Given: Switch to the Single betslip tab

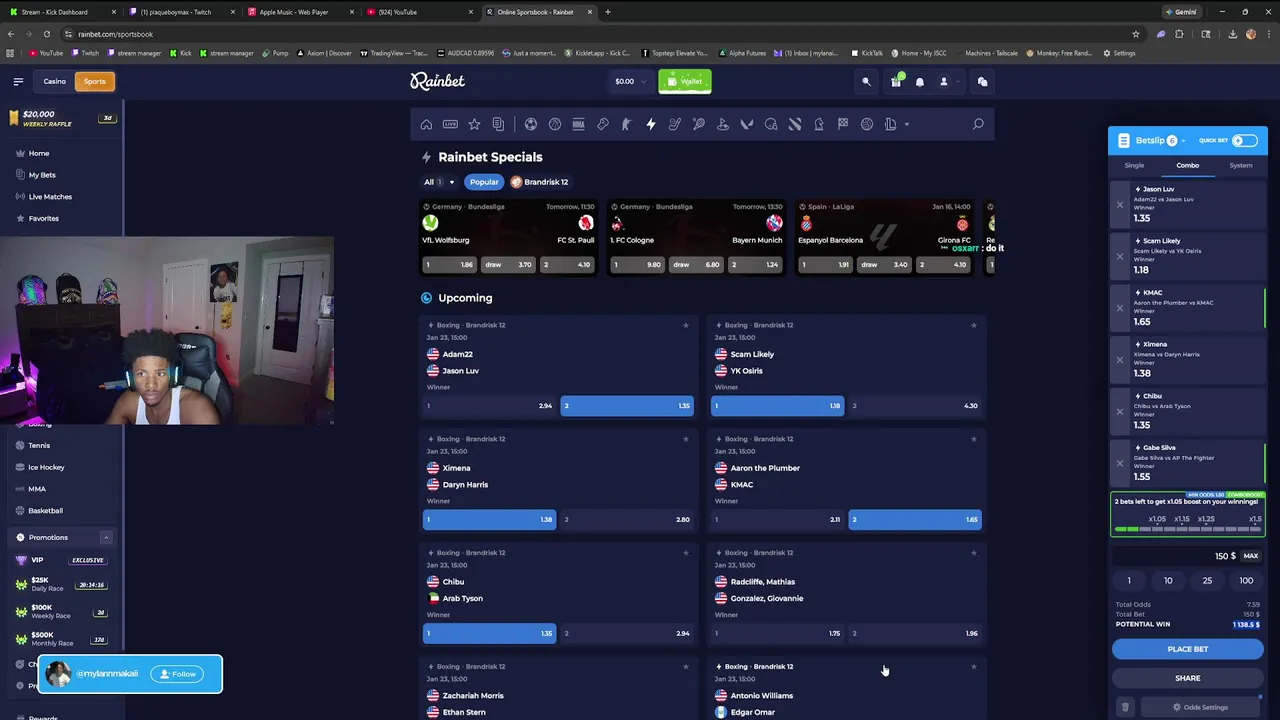Looking at the screenshot, I should coord(1134,165).
